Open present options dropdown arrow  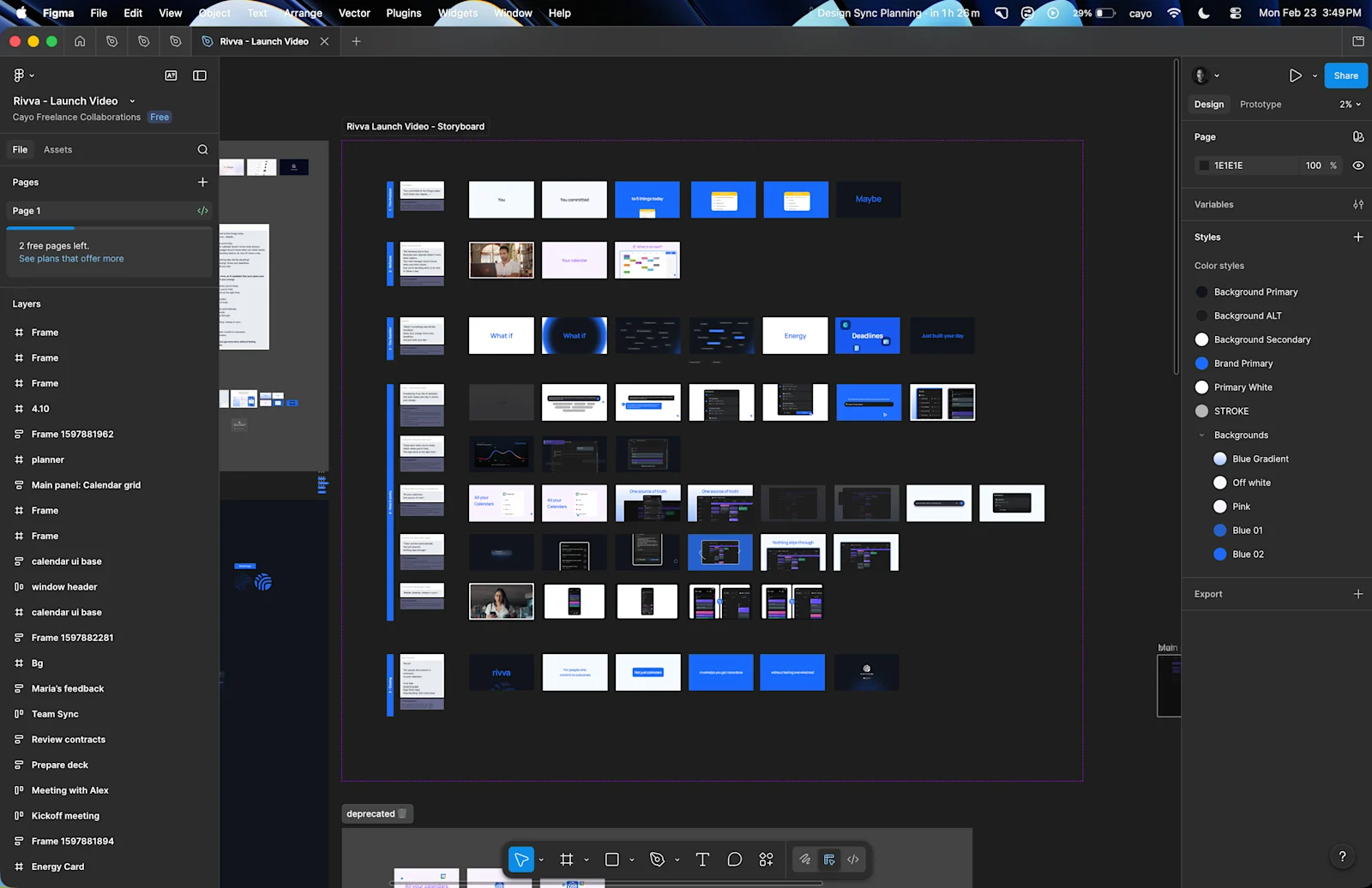click(1315, 75)
